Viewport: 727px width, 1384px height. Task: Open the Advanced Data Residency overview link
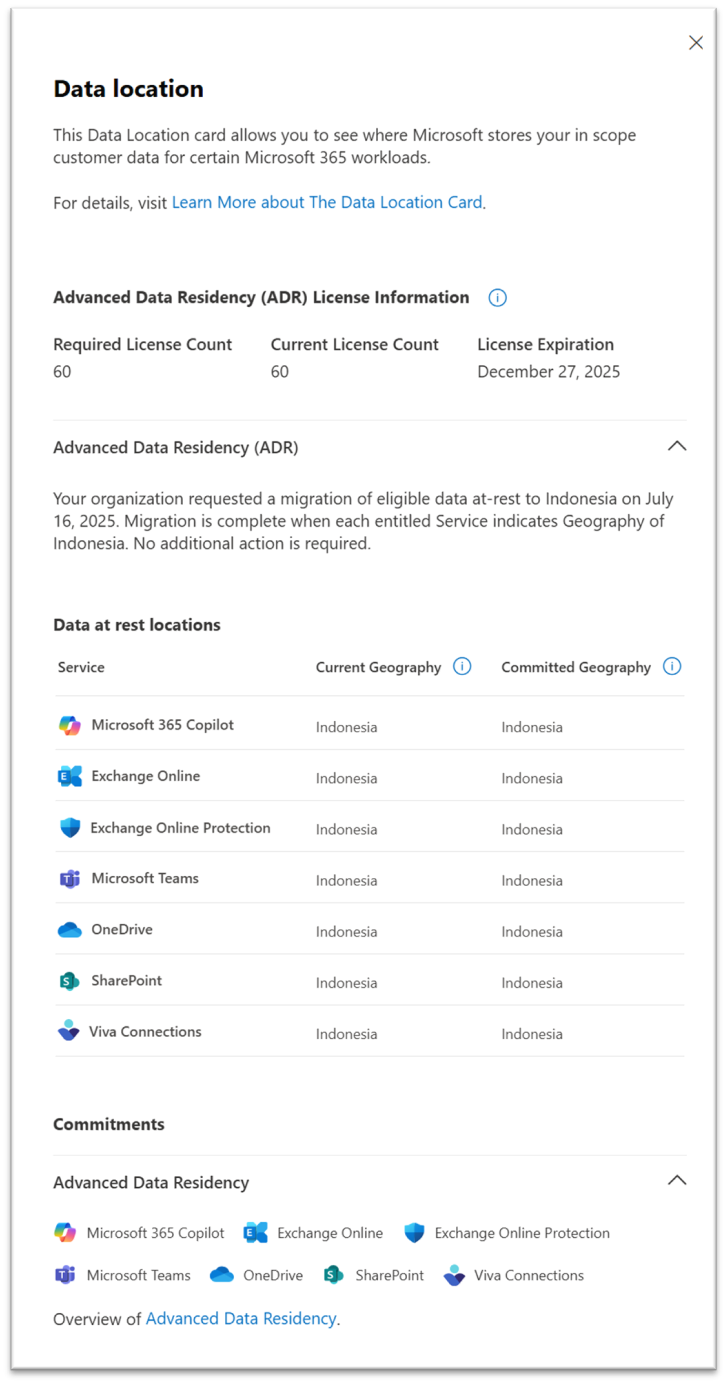pos(240,1318)
